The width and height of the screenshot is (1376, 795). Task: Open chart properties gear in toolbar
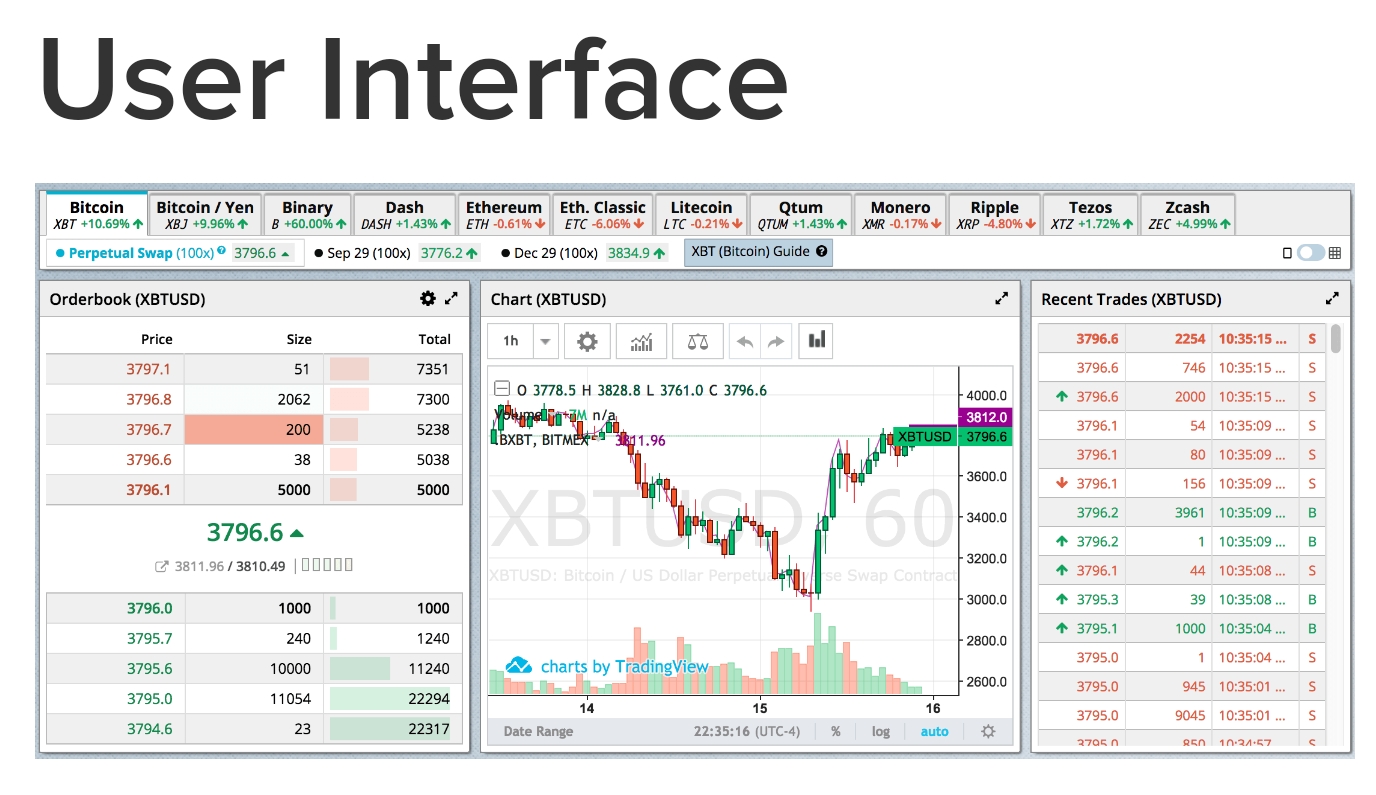pyautogui.click(x=587, y=341)
